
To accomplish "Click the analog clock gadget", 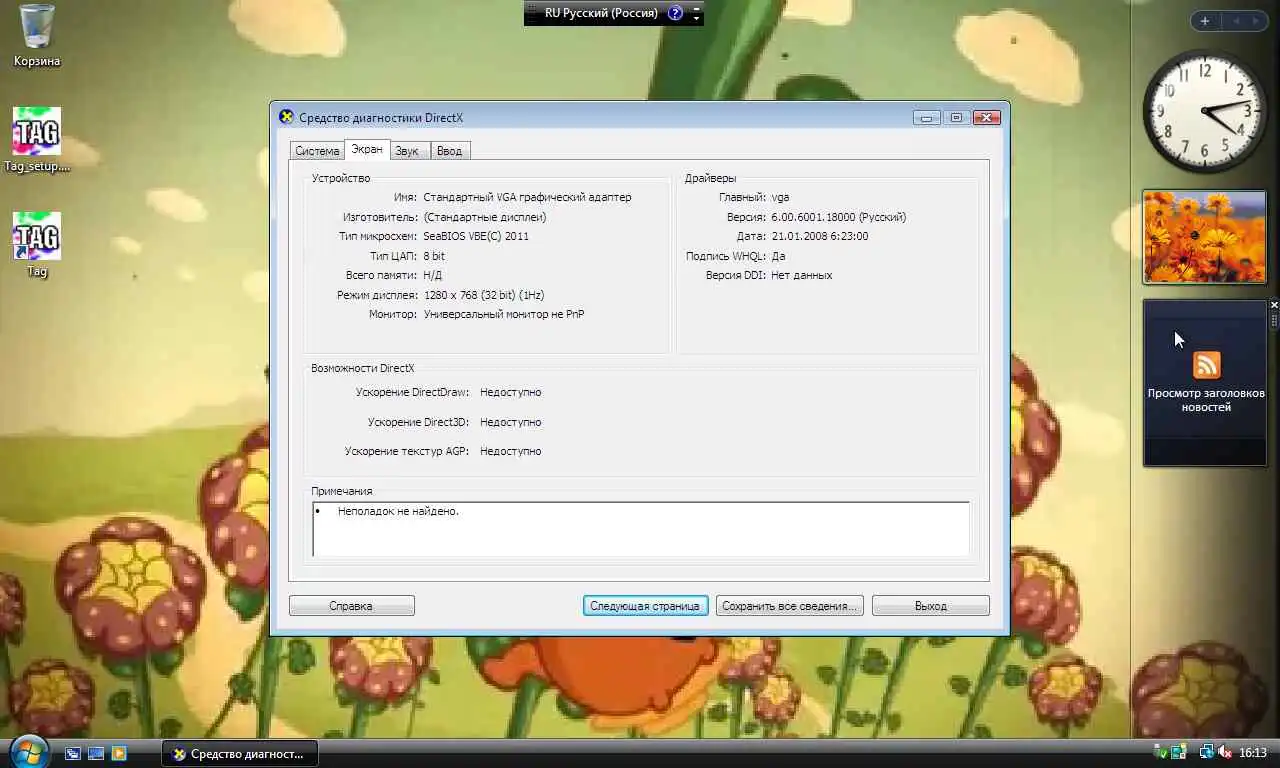I will [x=1205, y=110].
